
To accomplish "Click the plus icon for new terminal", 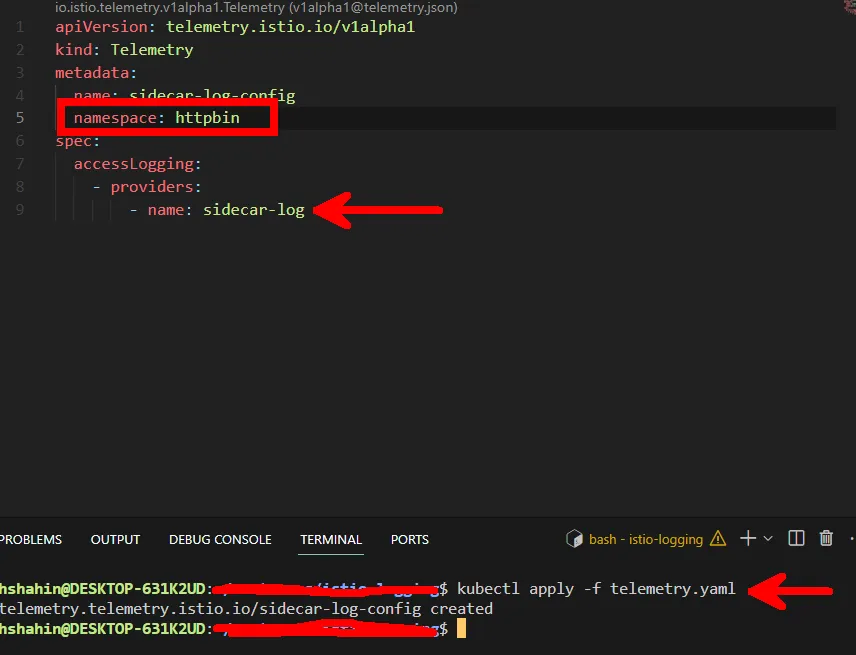I will [747, 539].
